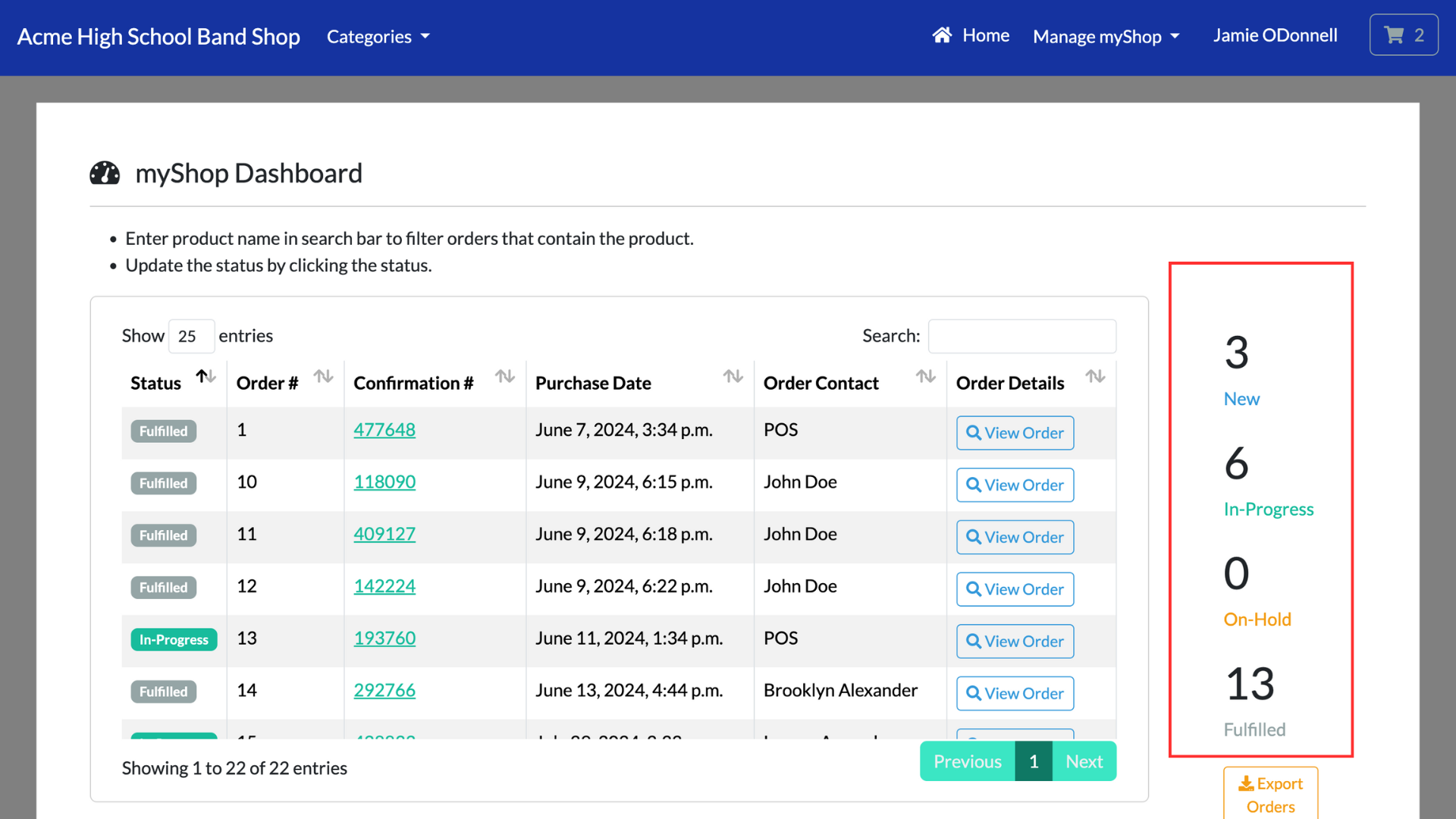Click the dashboard gauge icon beside myShop Dashboard
Image resolution: width=1456 pixels, height=819 pixels.
pyautogui.click(x=105, y=173)
